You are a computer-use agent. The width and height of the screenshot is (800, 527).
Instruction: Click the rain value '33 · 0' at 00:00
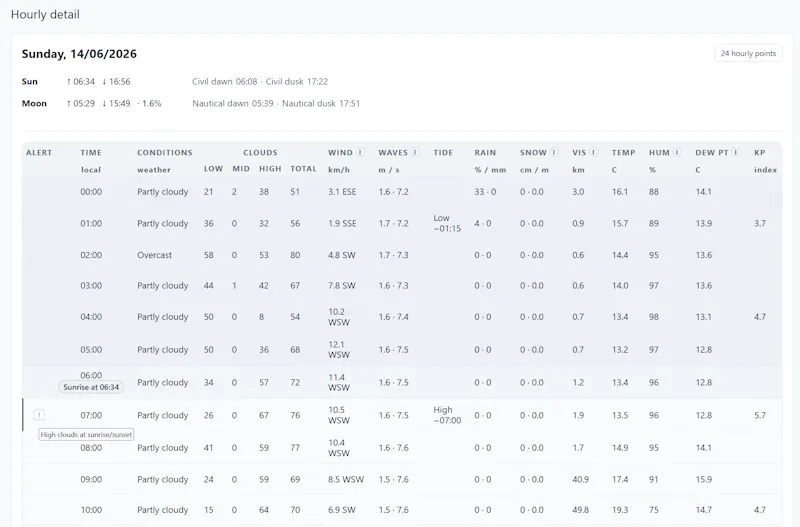click(x=485, y=192)
